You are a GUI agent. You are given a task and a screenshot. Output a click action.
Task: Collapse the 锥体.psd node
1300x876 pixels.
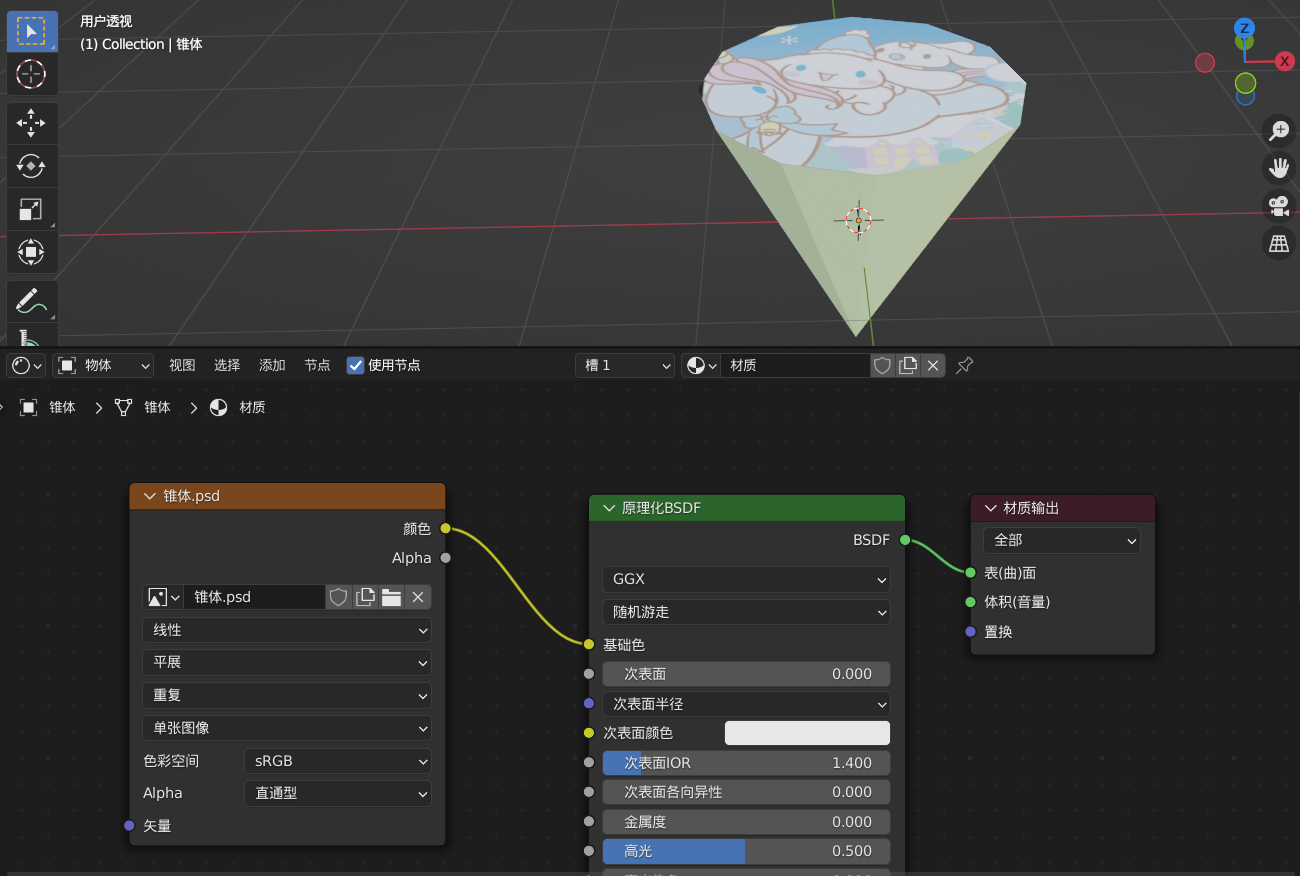coord(151,496)
